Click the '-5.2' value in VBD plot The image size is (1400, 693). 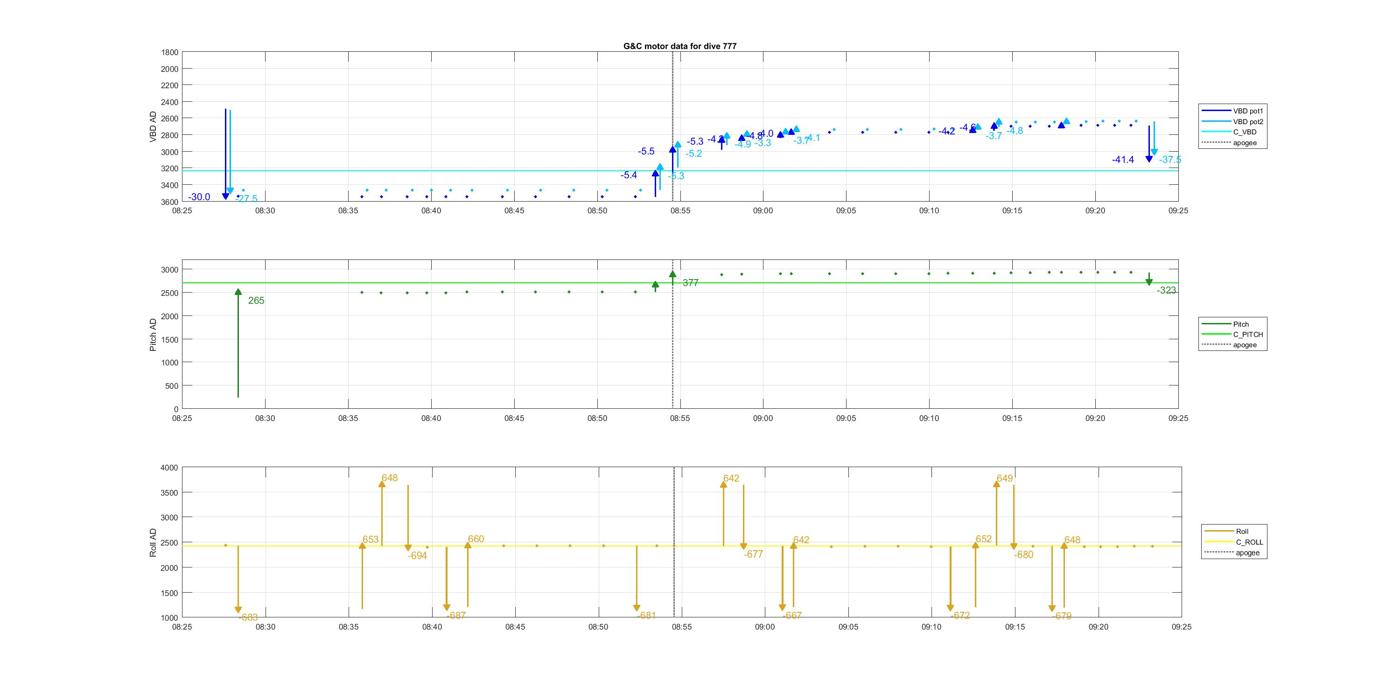[x=693, y=154]
